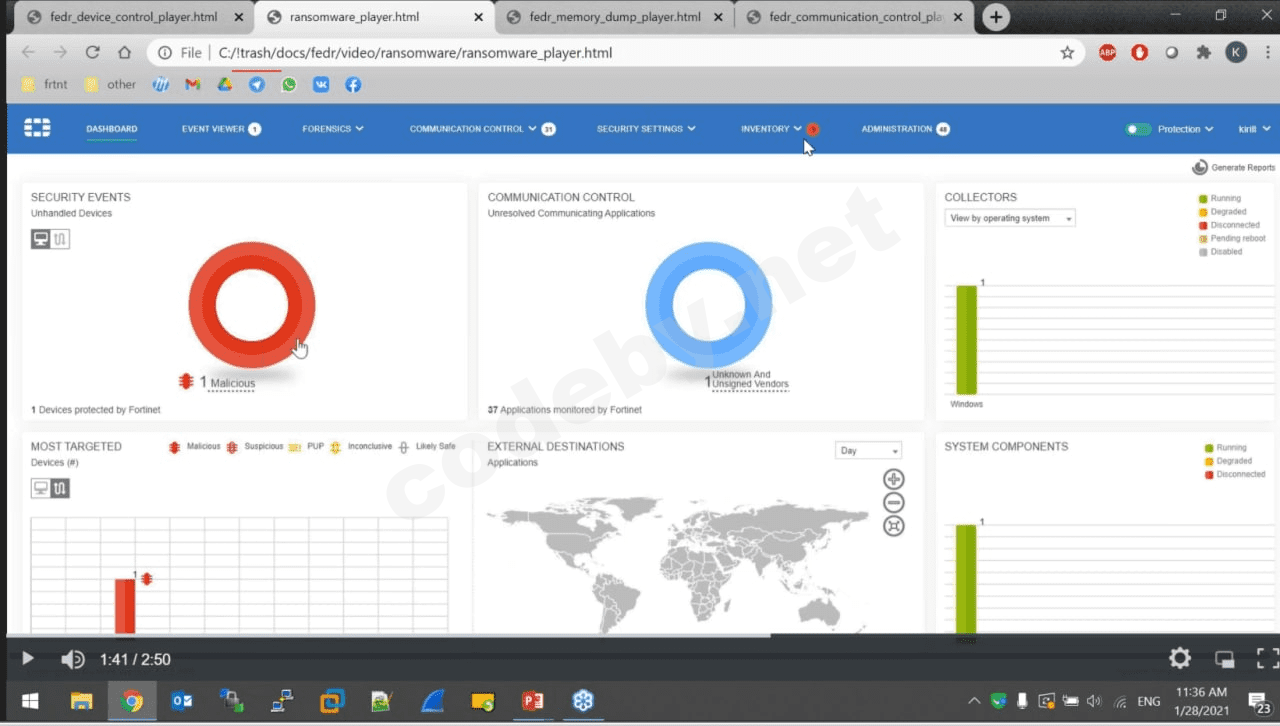
Task: Click the Malicious label under the red donut
Action: (x=232, y=383)
